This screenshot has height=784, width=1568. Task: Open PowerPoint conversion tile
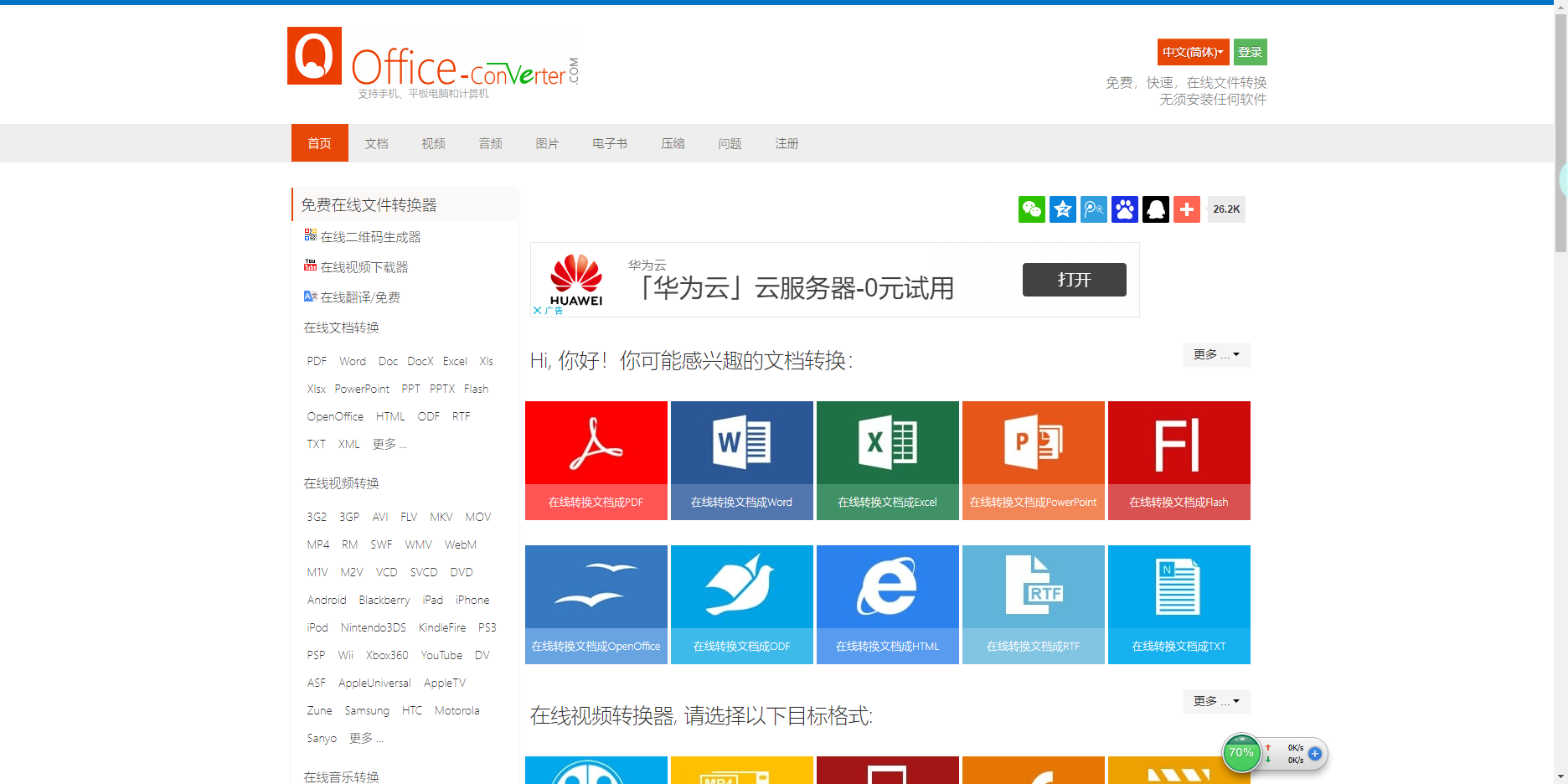pyautogui.click(x=1034, y=461)
